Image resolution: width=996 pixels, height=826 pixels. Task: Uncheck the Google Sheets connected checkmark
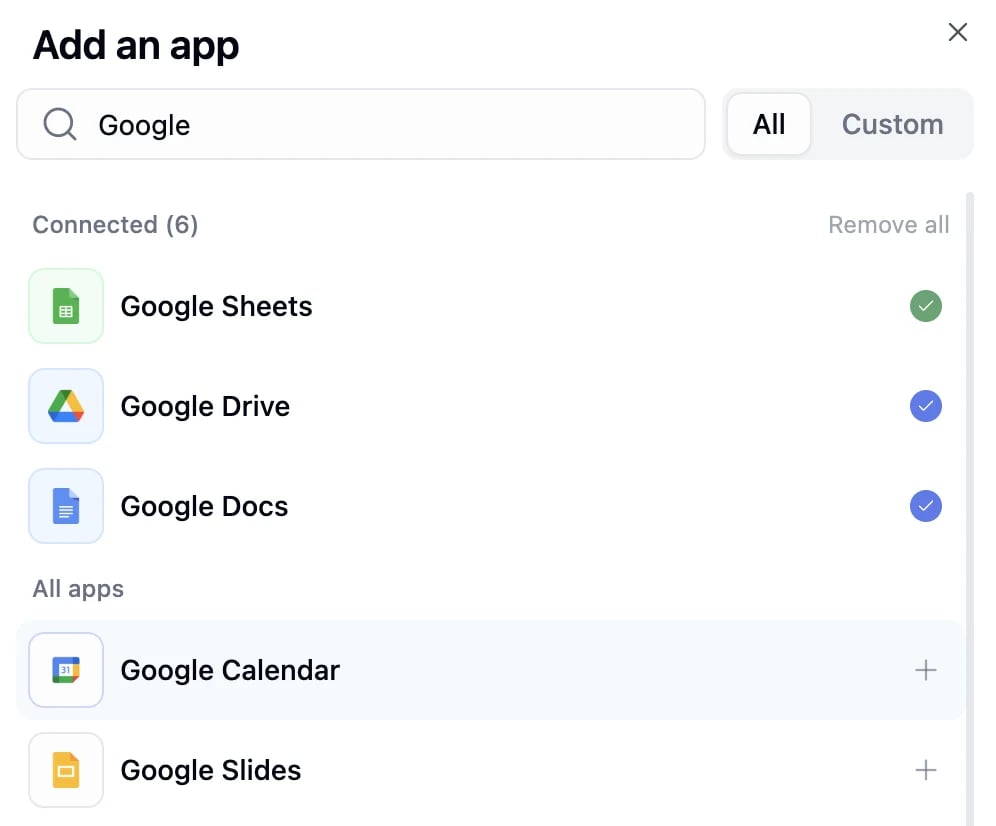925,306
